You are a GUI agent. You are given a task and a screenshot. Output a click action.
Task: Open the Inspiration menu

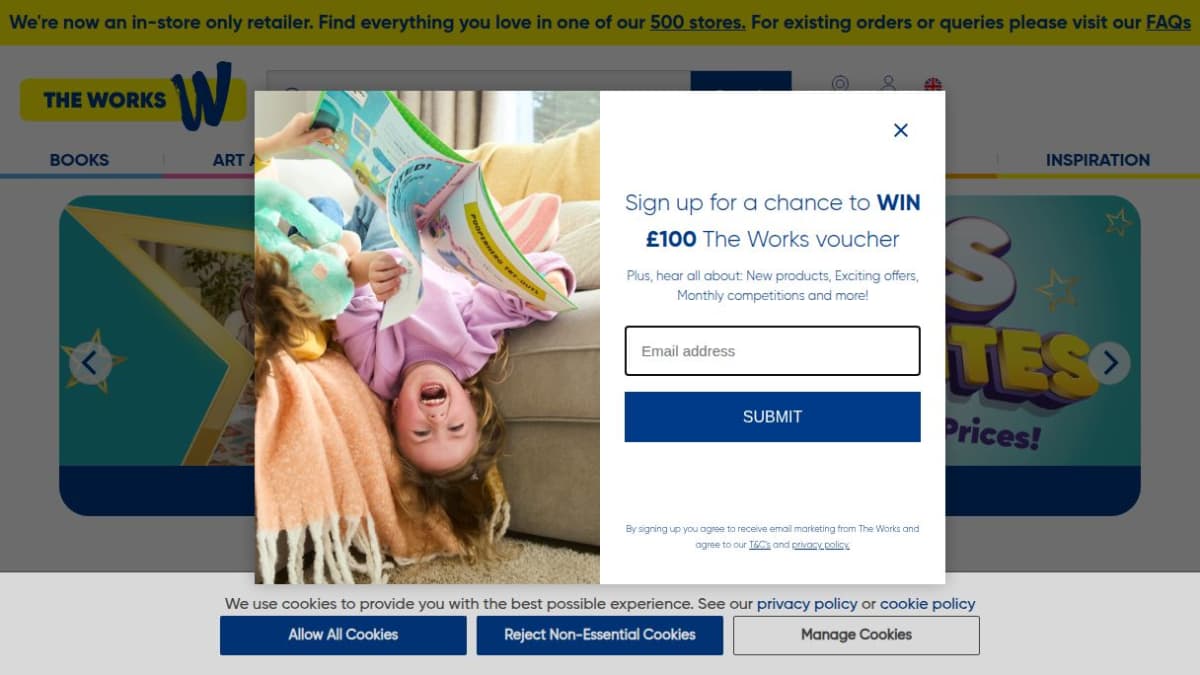(x=1098, y=160)
